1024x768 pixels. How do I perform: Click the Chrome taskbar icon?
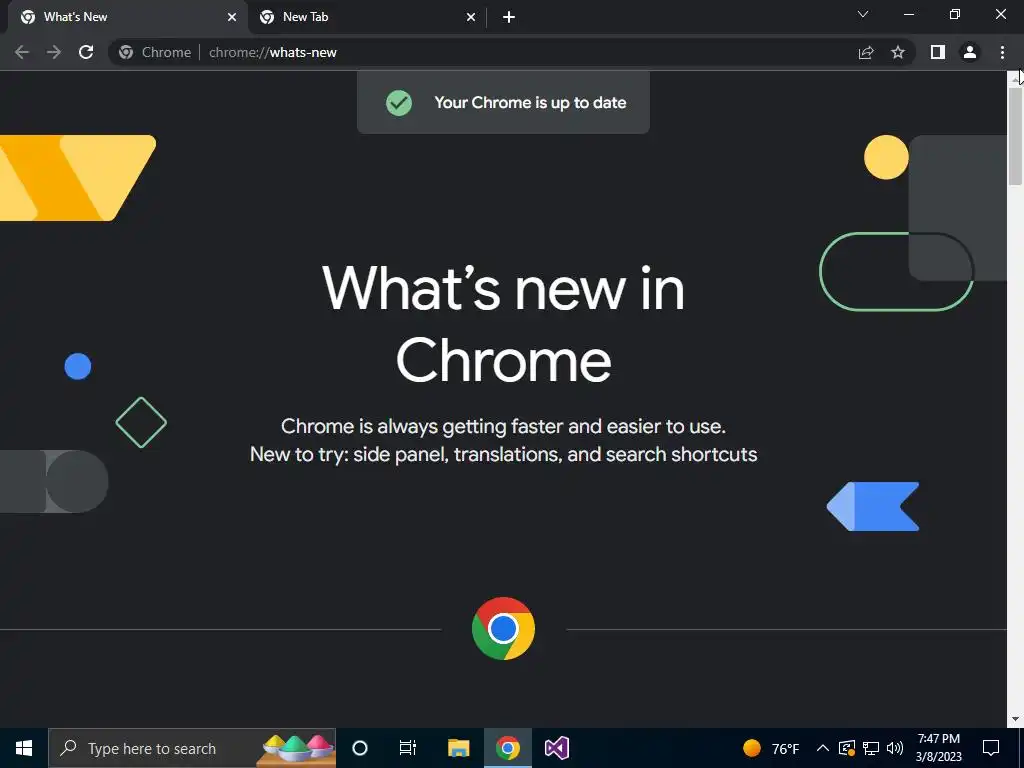(507, 748)
